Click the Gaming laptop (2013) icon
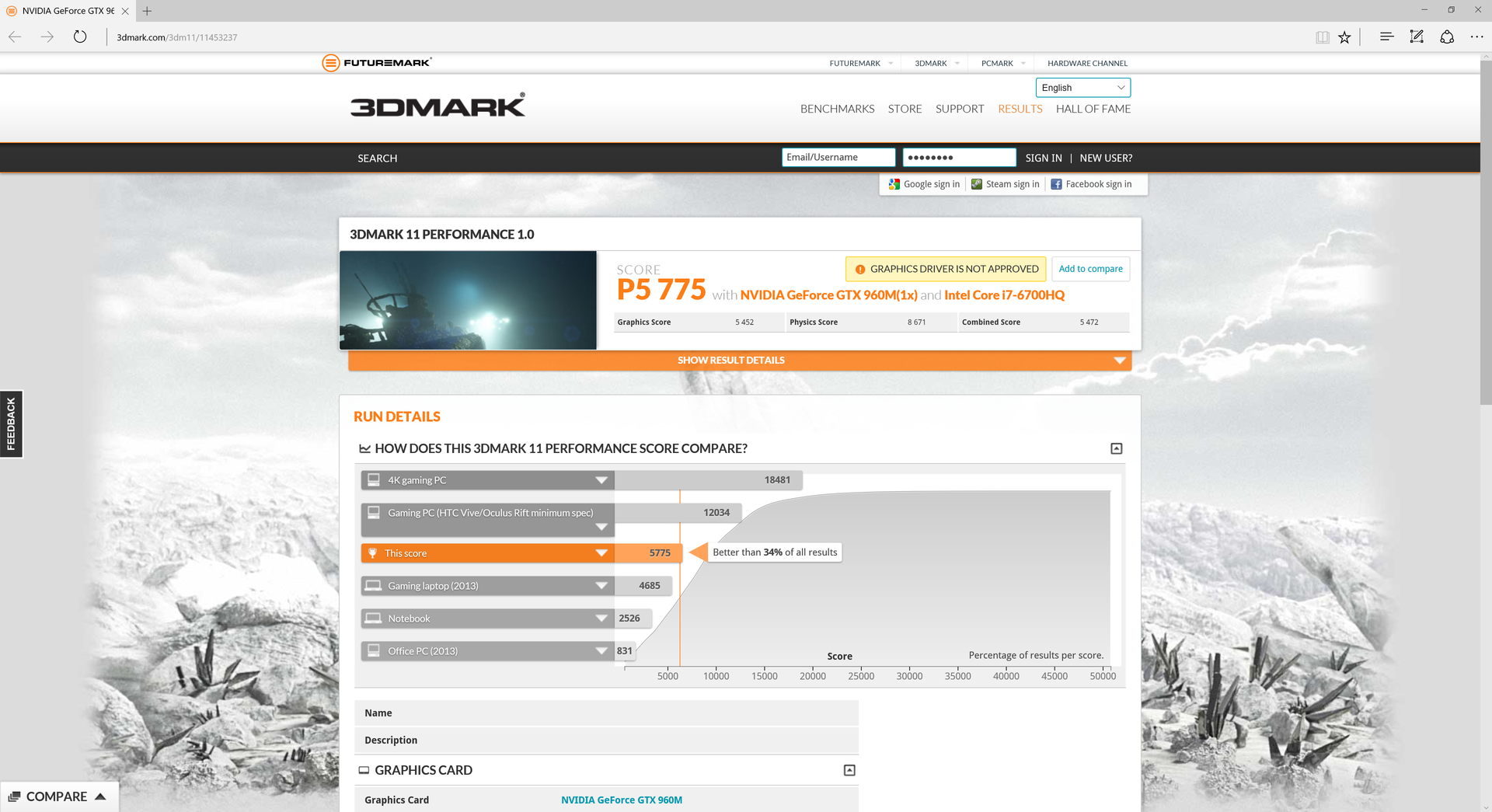 [x=374, y=586]
